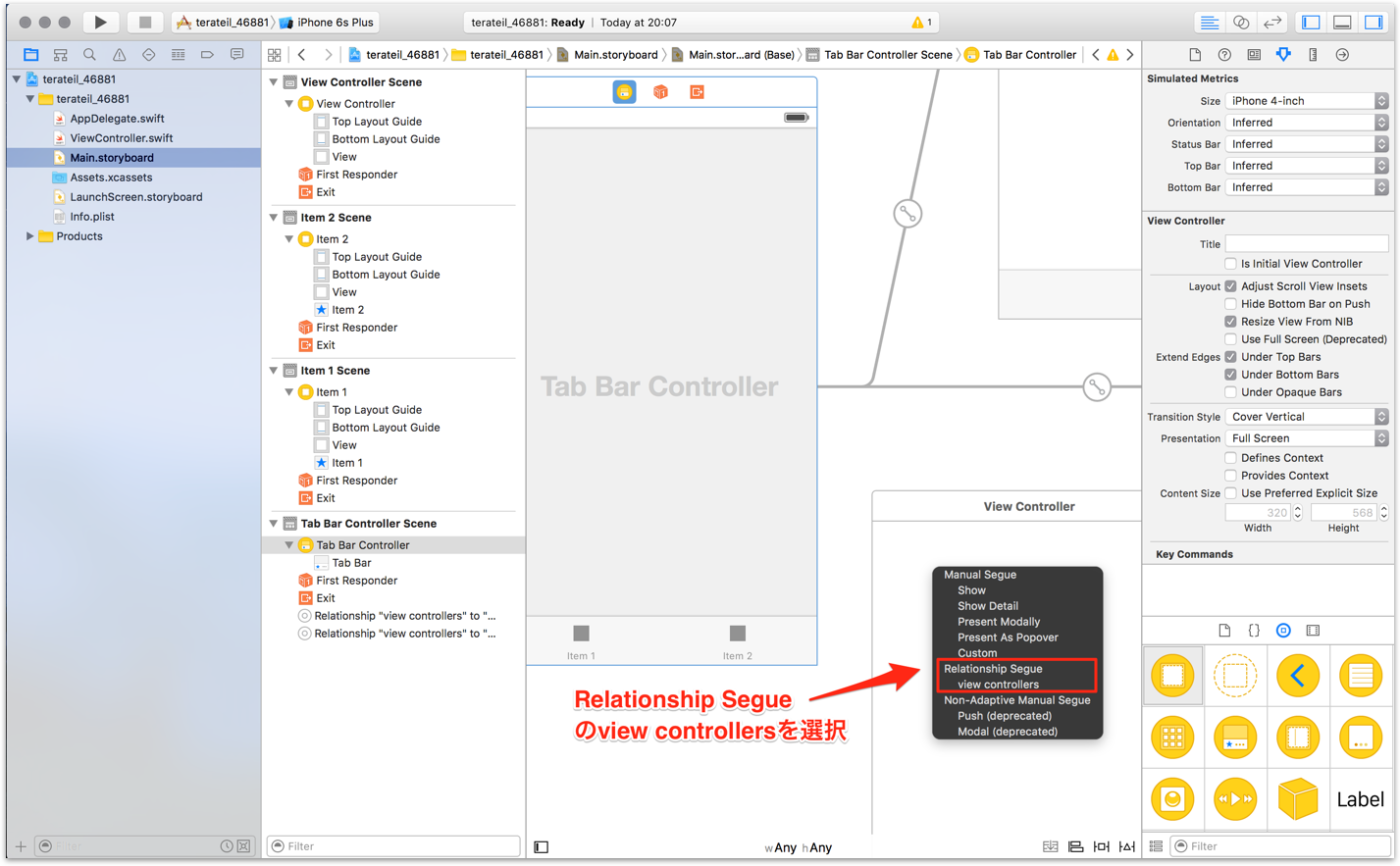This screenshot has height=866, width=1400.
Task: Toggle the document outline panel
Action: (x=542, y=847)
